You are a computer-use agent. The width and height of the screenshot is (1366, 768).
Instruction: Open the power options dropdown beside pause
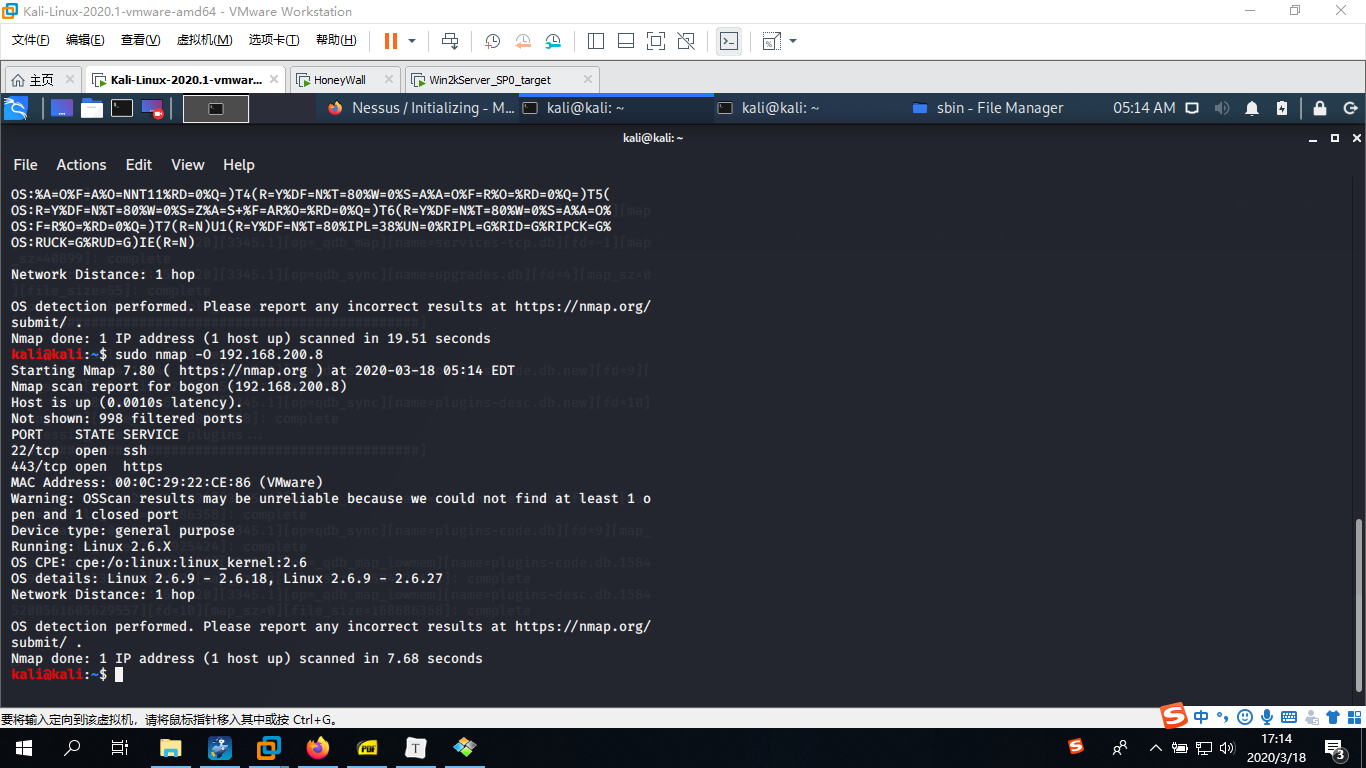pyautogui.click(x=411, y=41)
